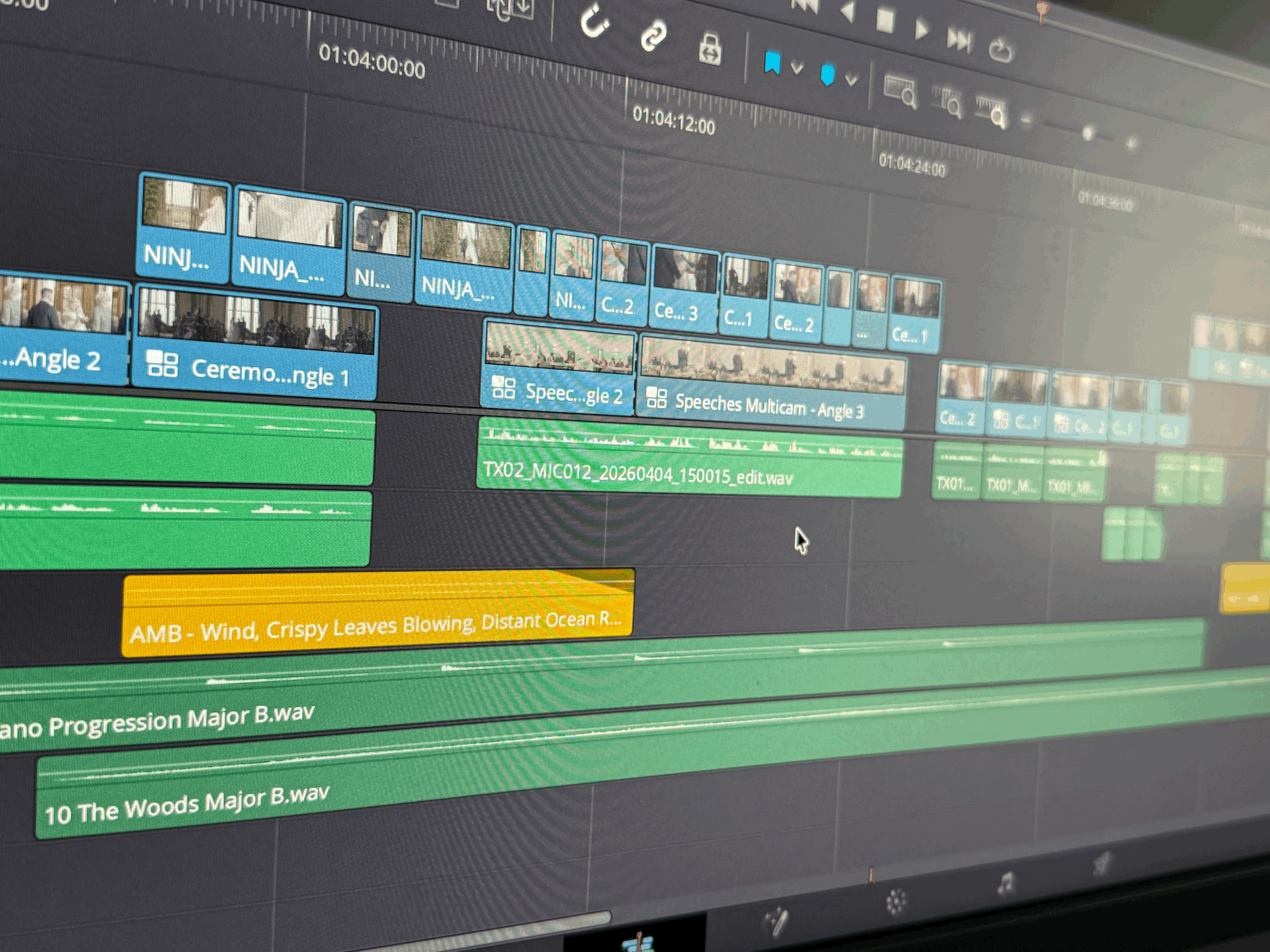Viewport: 1270px width, 952px height.
Task: Switch to the Fairlight music note tab
Action: (1006, 884)
